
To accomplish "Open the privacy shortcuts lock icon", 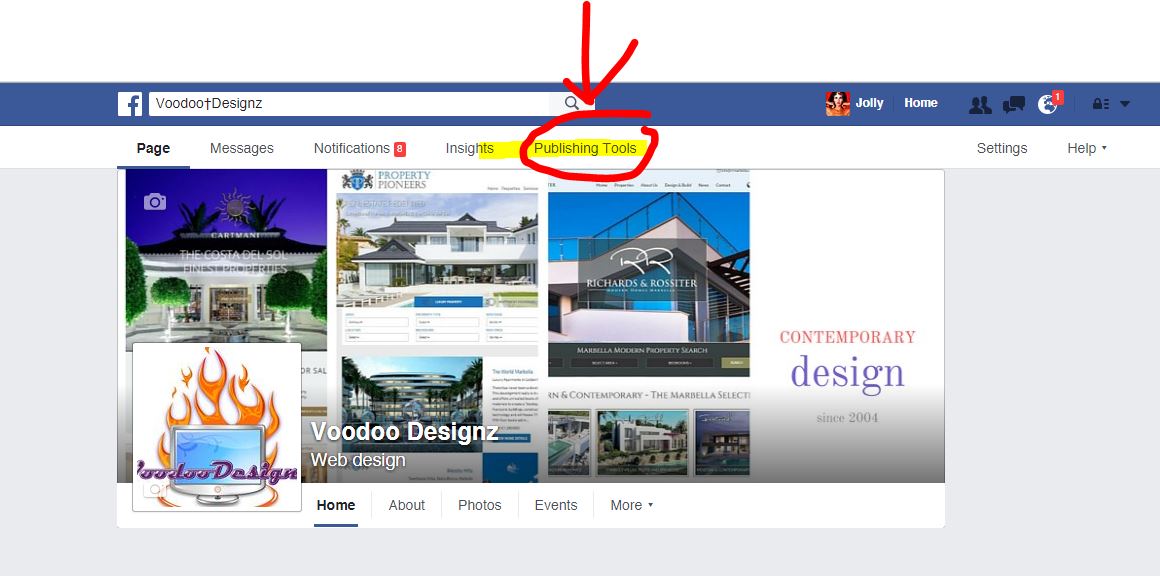I will (1100, 104).
